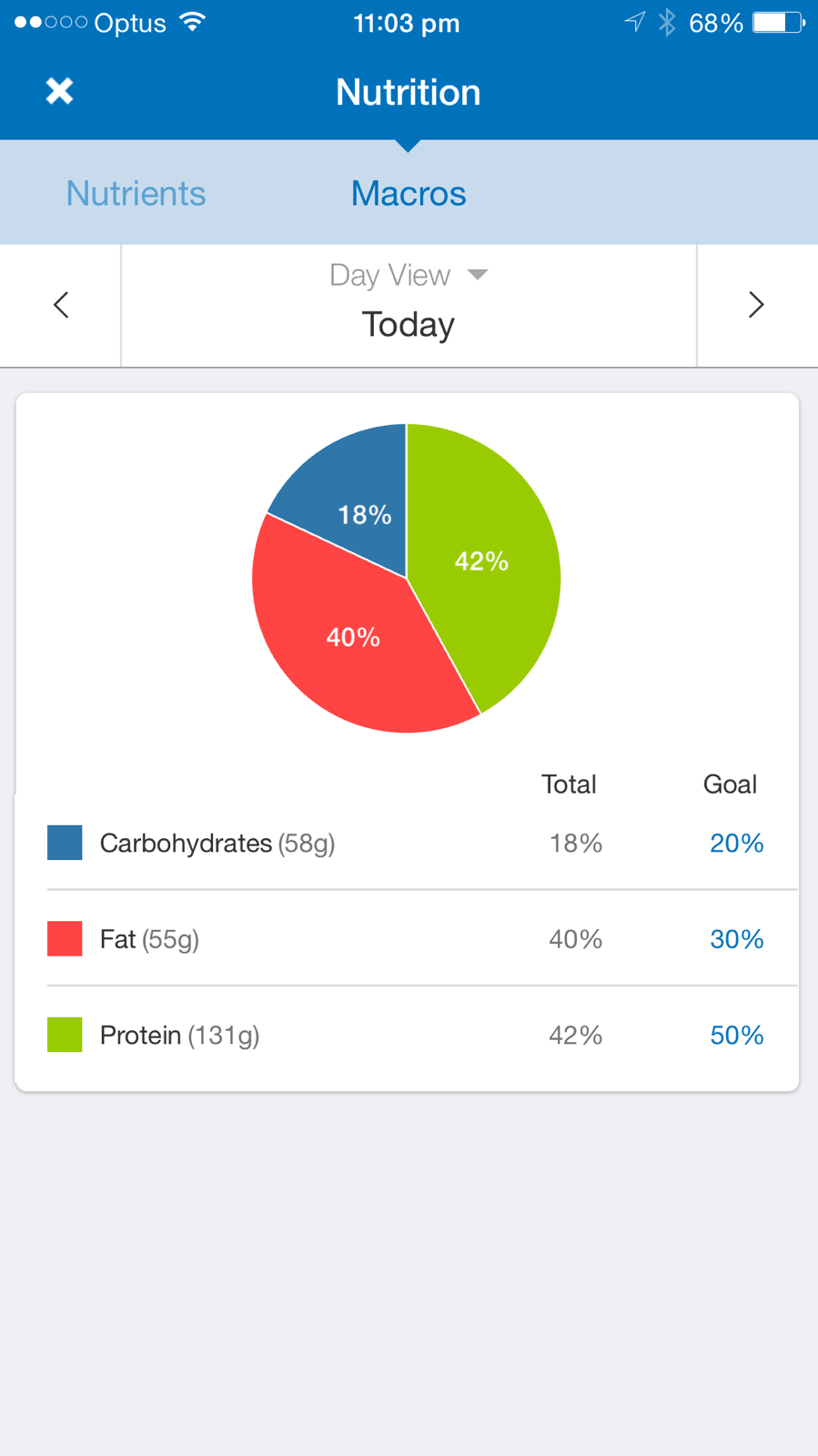Tap the 40% fat pie slice
Viewport: 818px width, 1456px height.
click(353, 637)
